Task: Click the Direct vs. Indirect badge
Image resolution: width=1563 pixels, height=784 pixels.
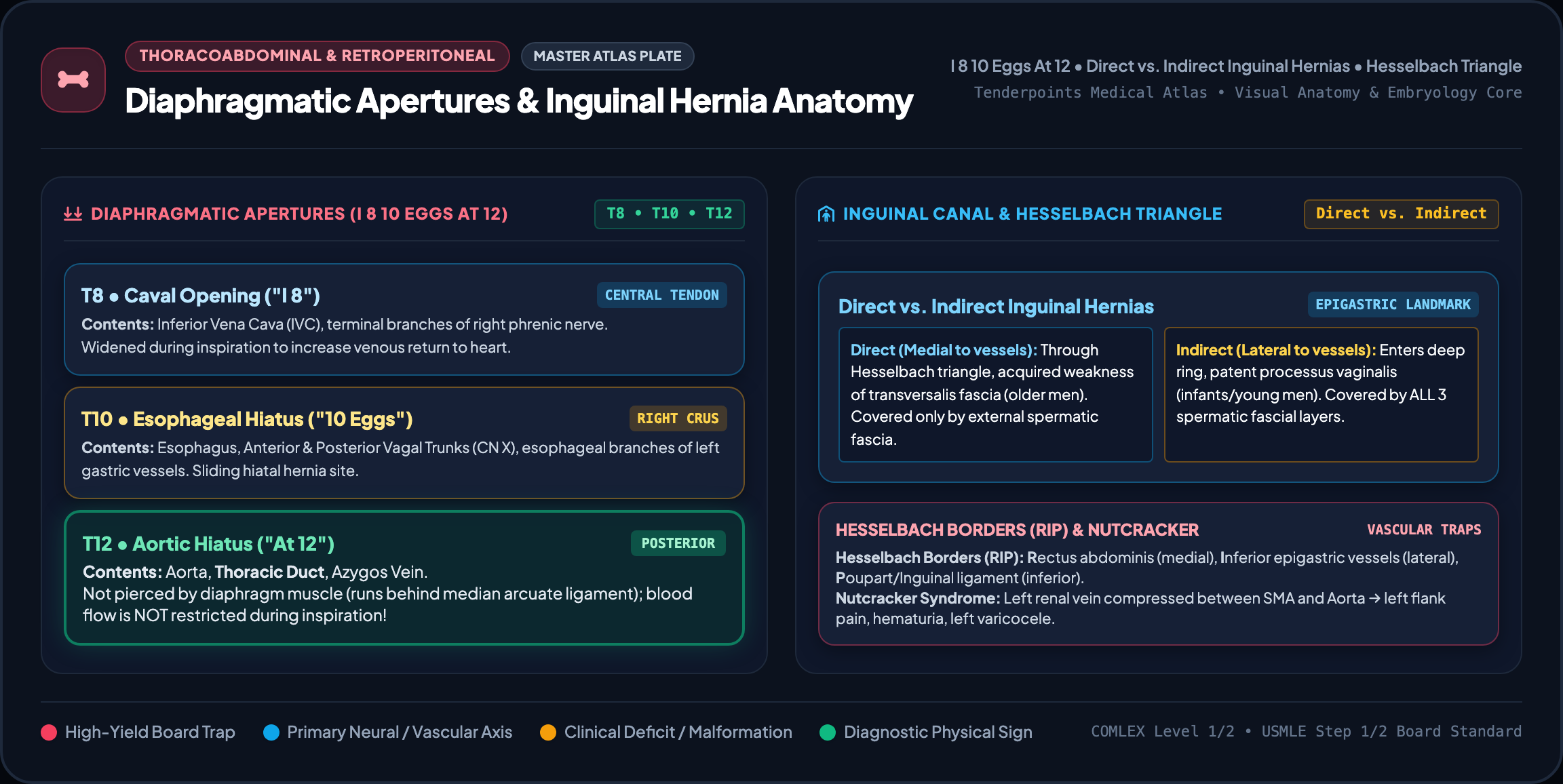Action: click(x=1401, y=214)
